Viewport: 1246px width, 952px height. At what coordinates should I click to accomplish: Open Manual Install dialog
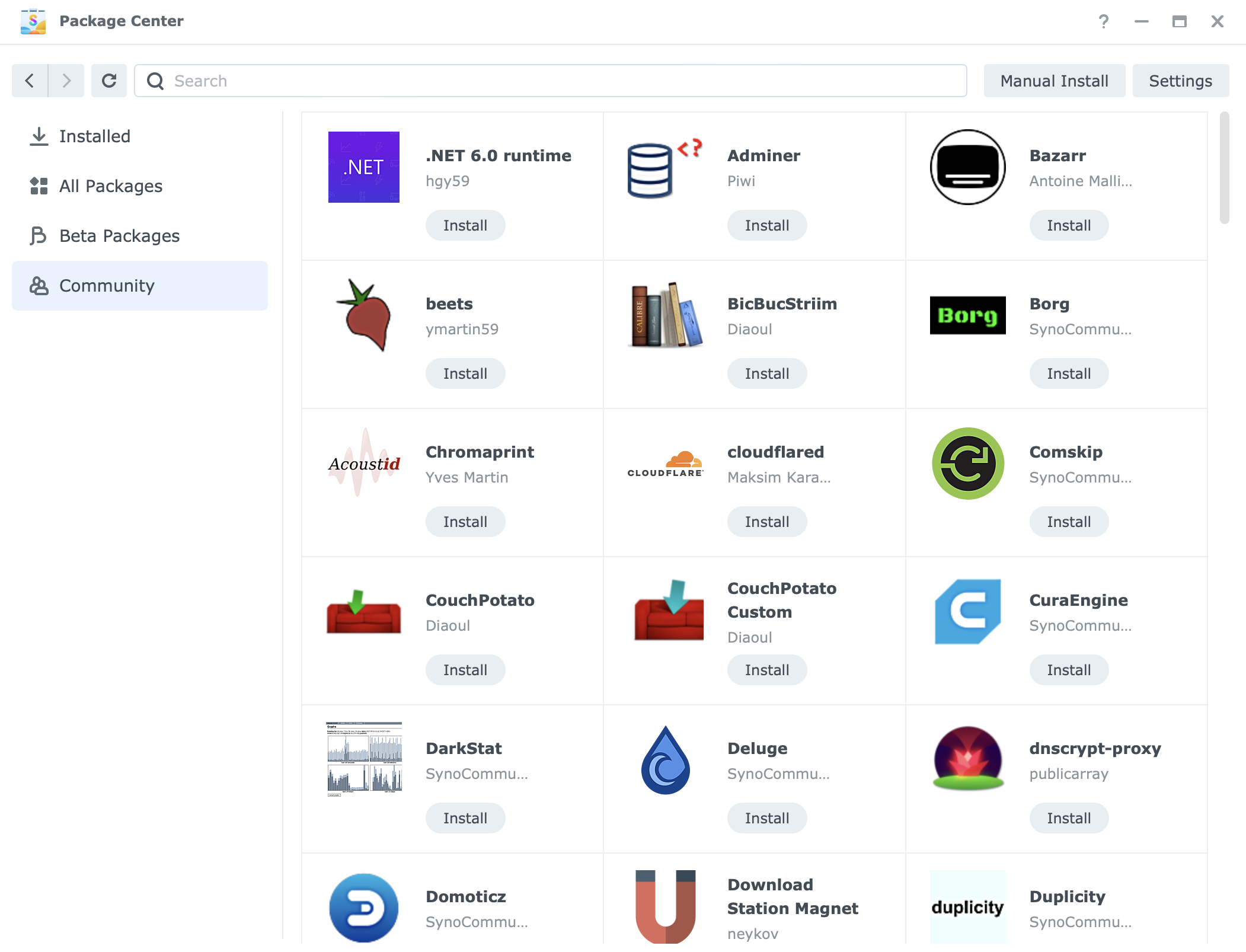(x=1055, y=81)
